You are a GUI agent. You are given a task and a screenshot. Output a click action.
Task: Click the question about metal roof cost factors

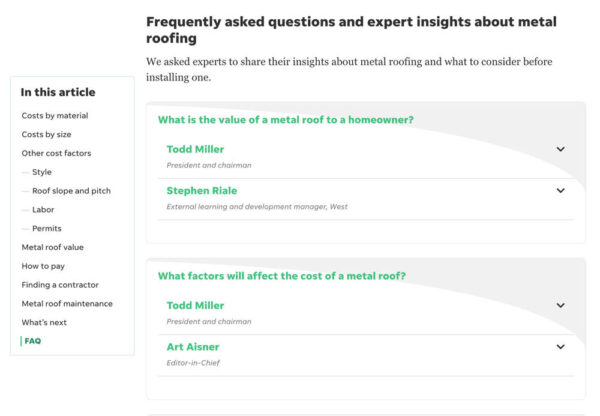pos(282,276)
